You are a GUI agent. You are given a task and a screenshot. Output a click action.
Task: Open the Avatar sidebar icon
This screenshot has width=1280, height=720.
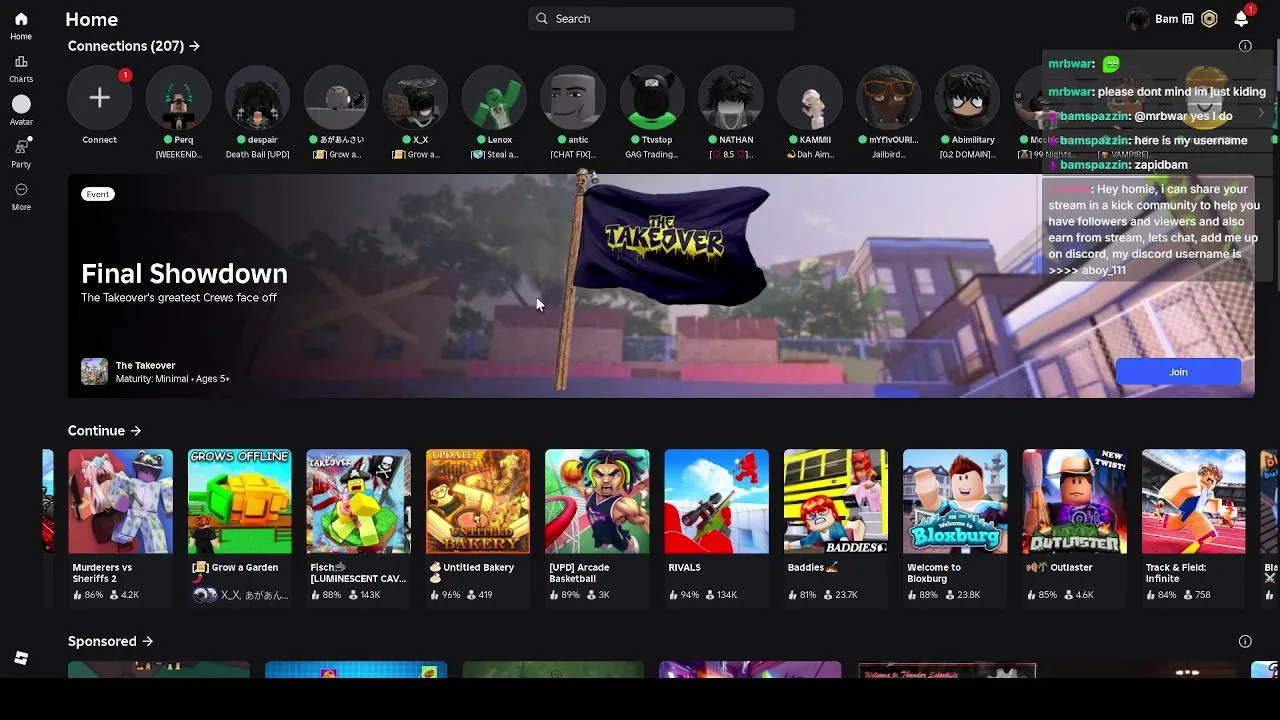pyautogui.click(x=21, y=104)
